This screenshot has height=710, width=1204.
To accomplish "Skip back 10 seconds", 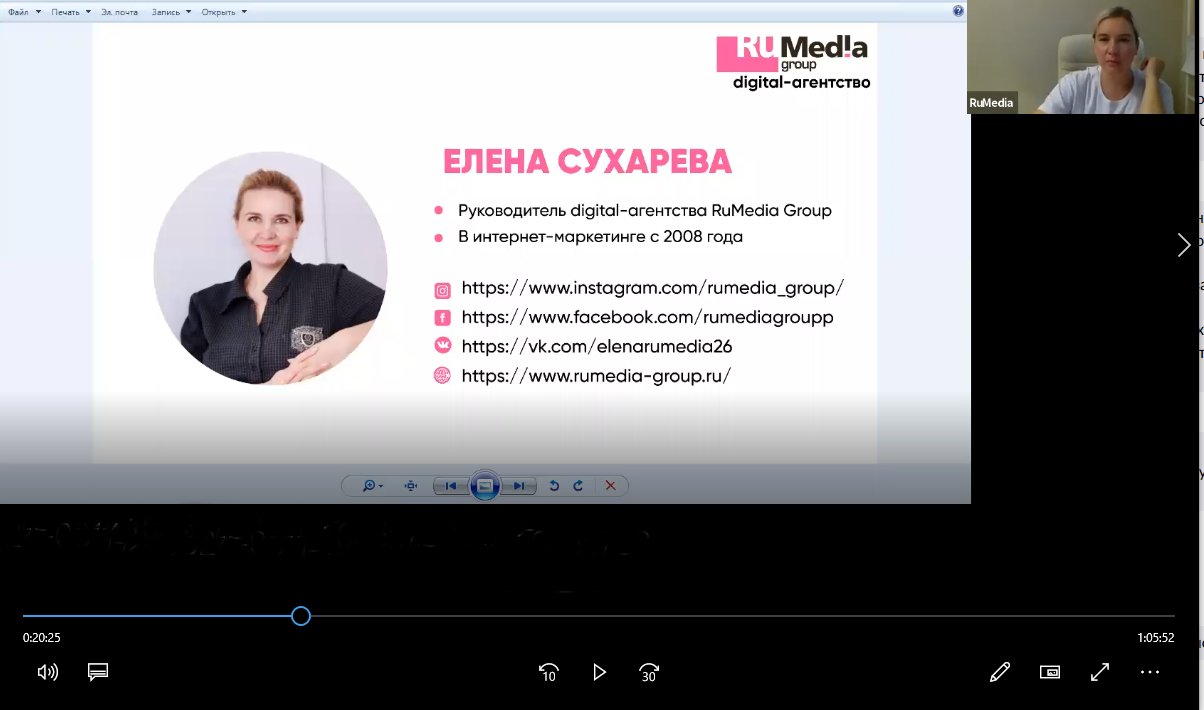I will coord(548,672).
